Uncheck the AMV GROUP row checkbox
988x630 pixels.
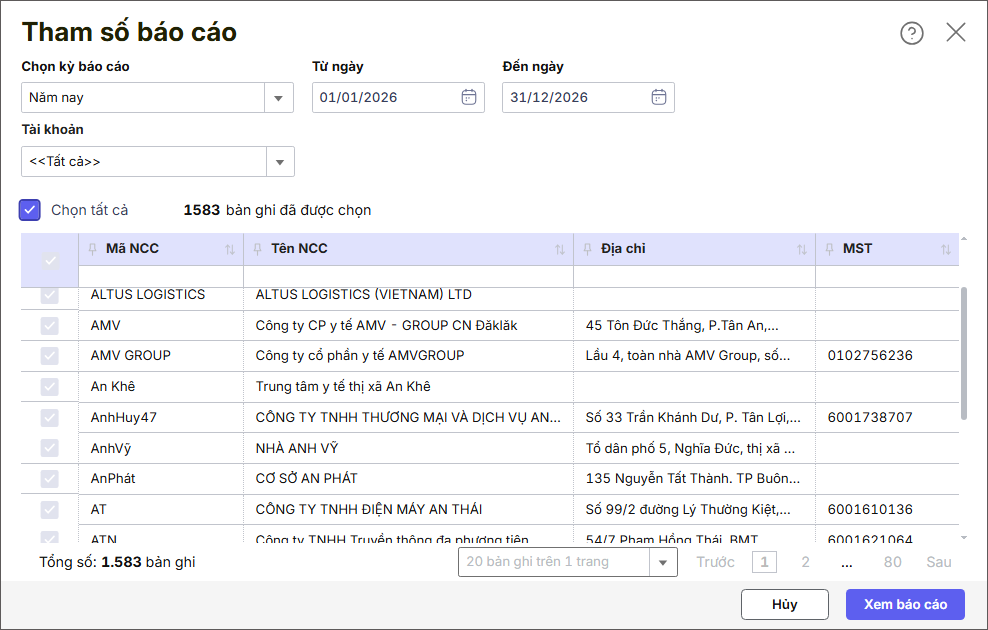(50, 356)
